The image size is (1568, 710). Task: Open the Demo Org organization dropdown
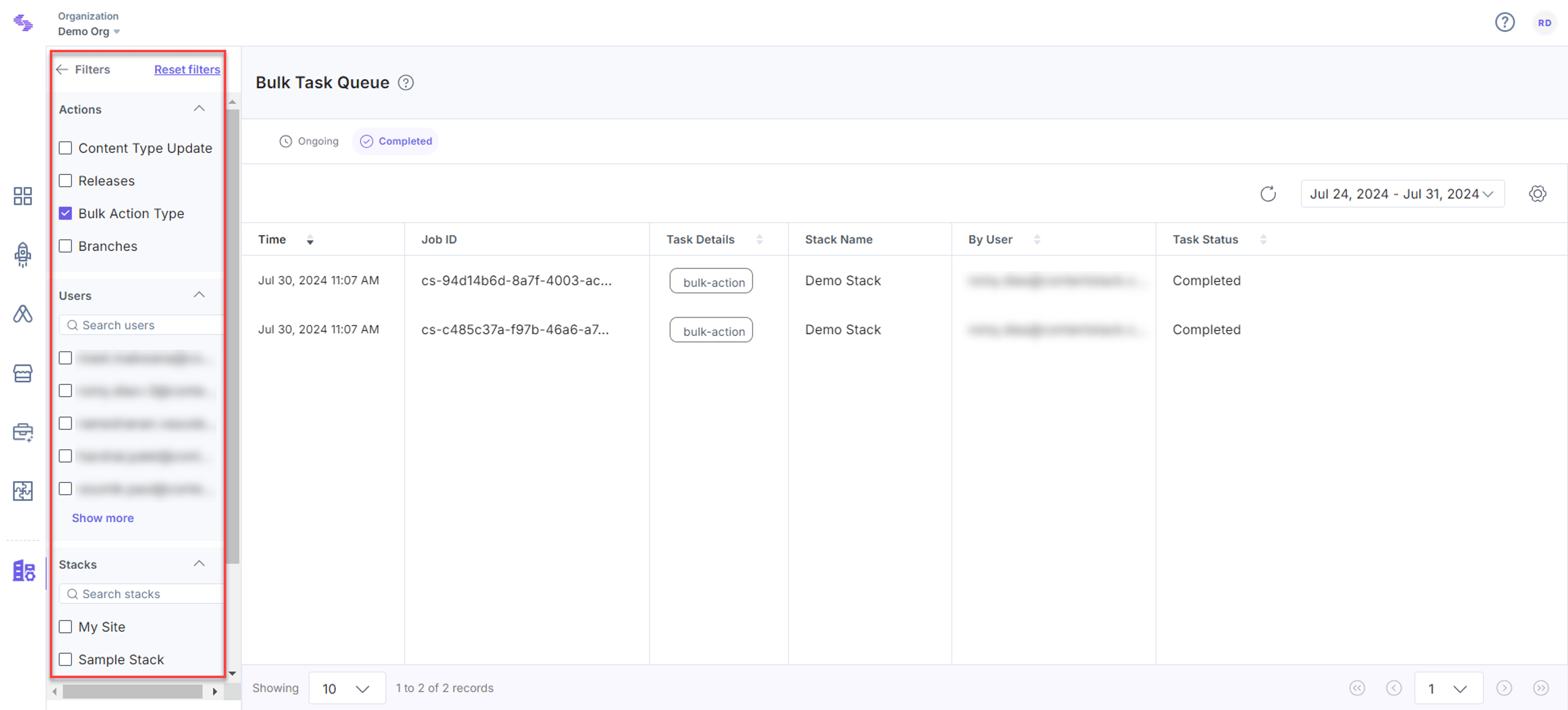pos(89,32)
